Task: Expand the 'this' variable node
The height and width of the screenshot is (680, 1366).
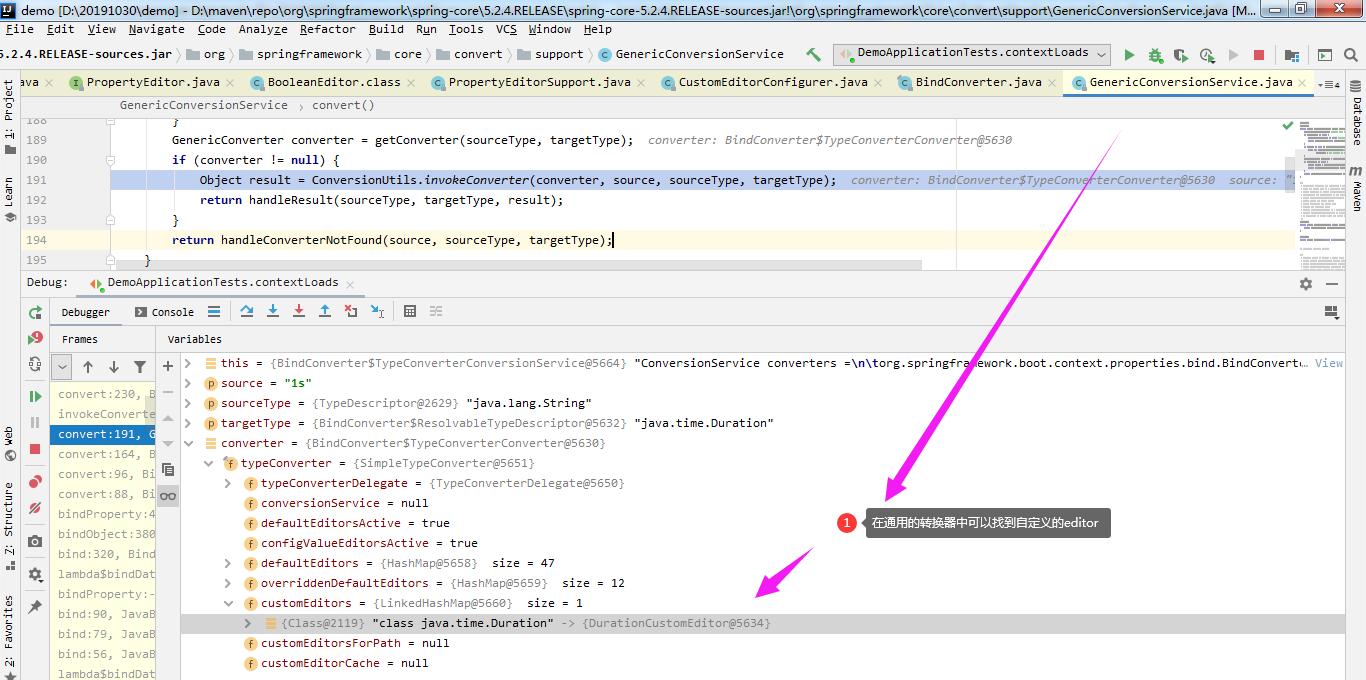Action: pos(188,363)
